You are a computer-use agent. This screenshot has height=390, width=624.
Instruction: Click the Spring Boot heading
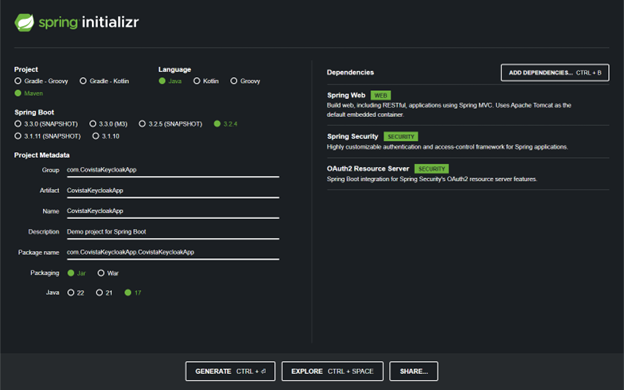click(x=34, y=112)
